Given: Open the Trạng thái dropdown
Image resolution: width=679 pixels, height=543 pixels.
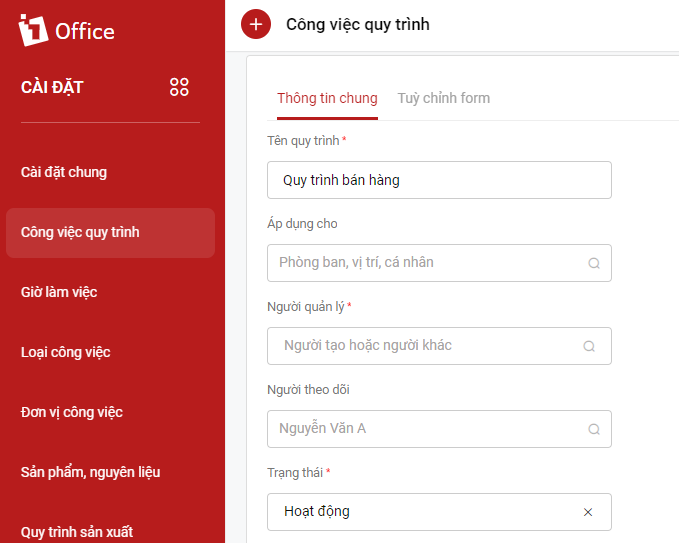Looking at the screenshot, I should 439,512.
